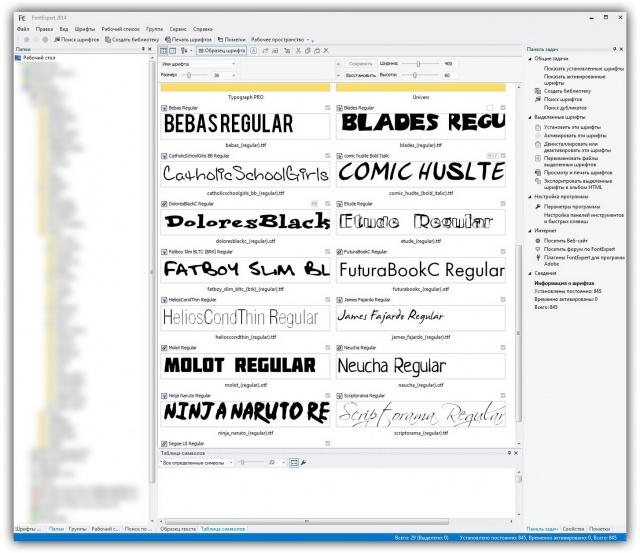The image size is (640, 553).
Task: Check the Bebas Regular font checkbox
Action: 327,108
